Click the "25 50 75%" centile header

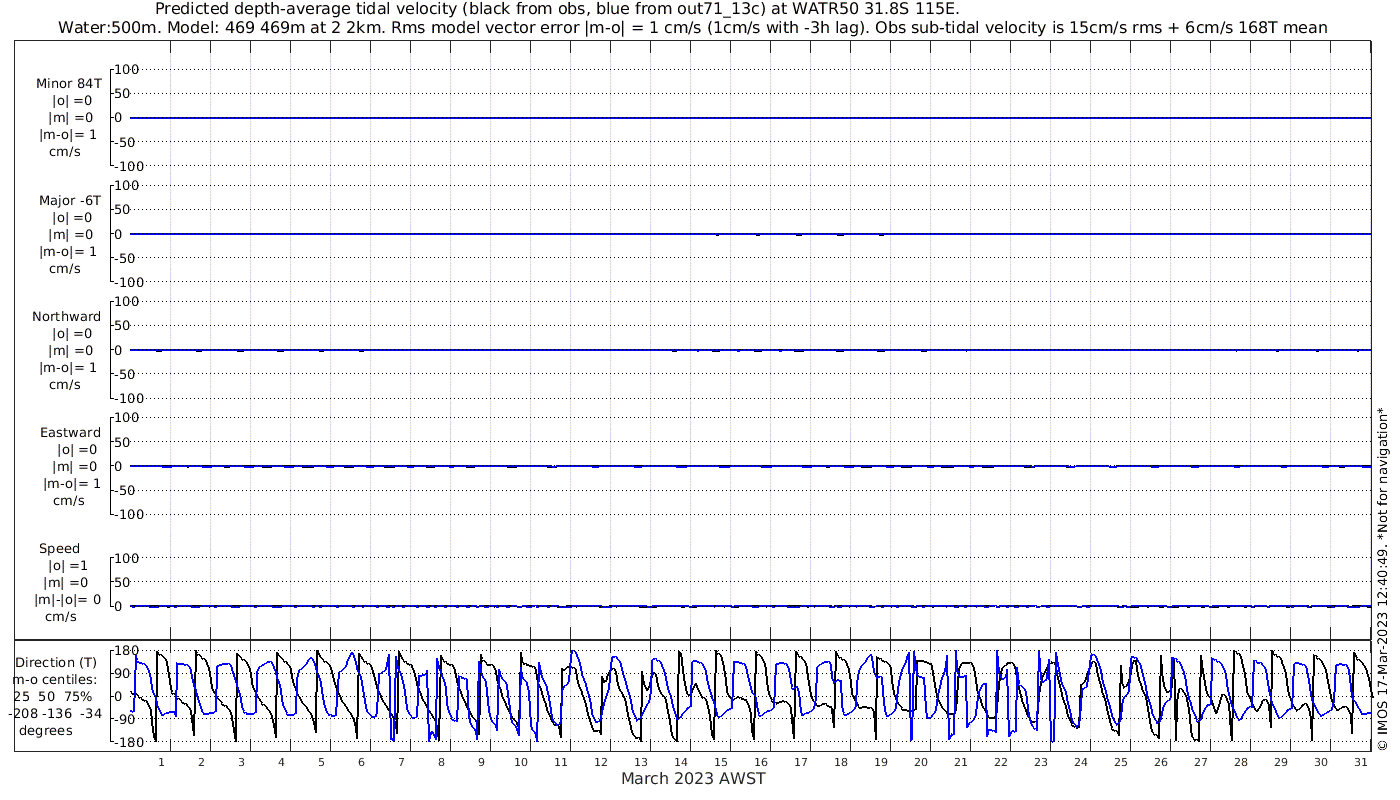53,696
